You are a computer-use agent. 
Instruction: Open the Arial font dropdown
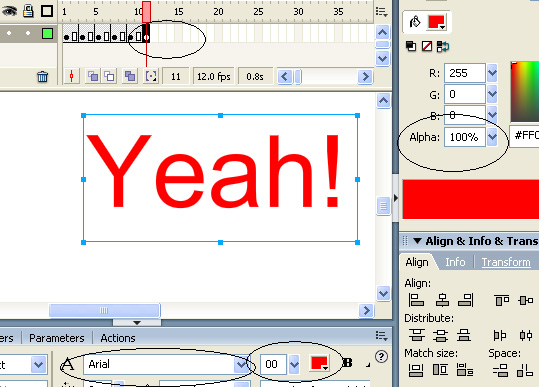tap(241, 365)
